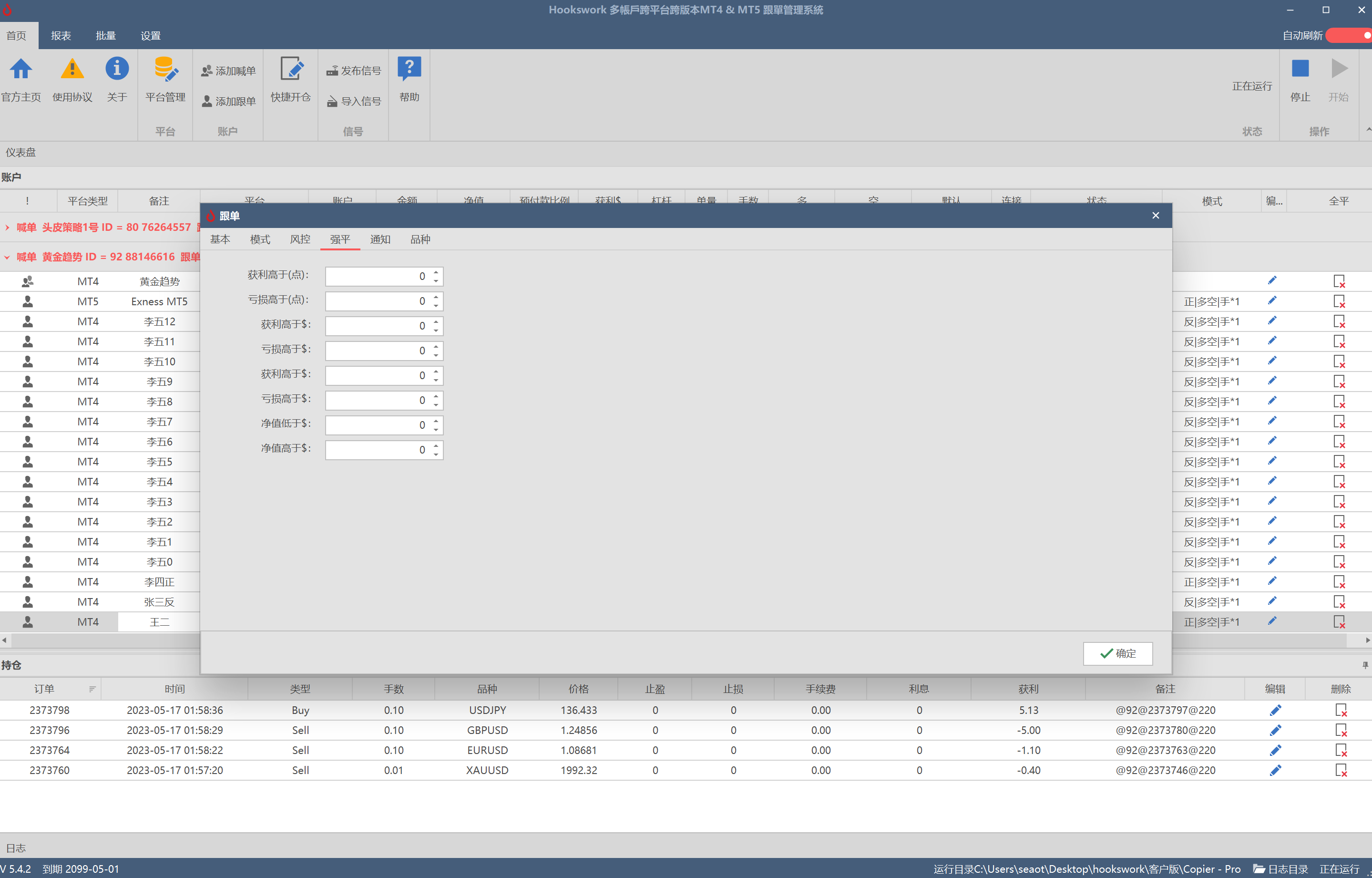The width and height of the screenshot is (1372, 878).
Task: Open the 官方主页 home icon
Action: pos(21,69)
